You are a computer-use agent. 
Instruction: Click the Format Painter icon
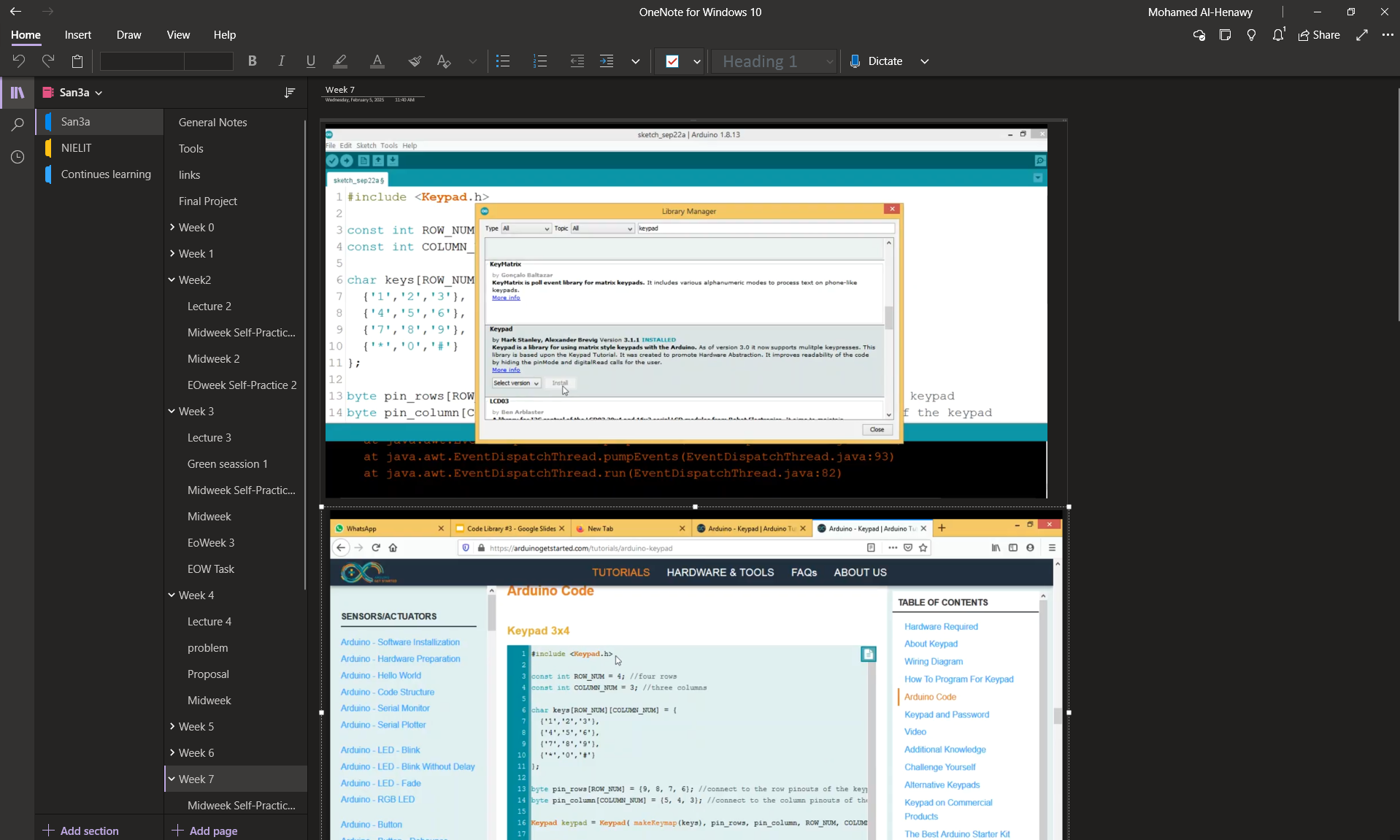415,61
